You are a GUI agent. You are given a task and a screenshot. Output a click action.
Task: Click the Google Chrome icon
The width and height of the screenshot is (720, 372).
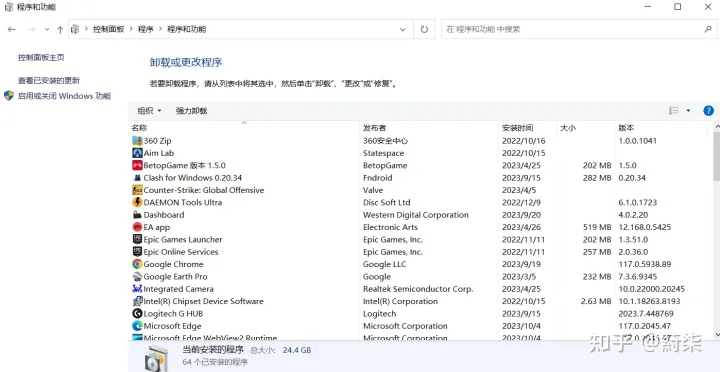pyautogui.click(x=137, y=264)
